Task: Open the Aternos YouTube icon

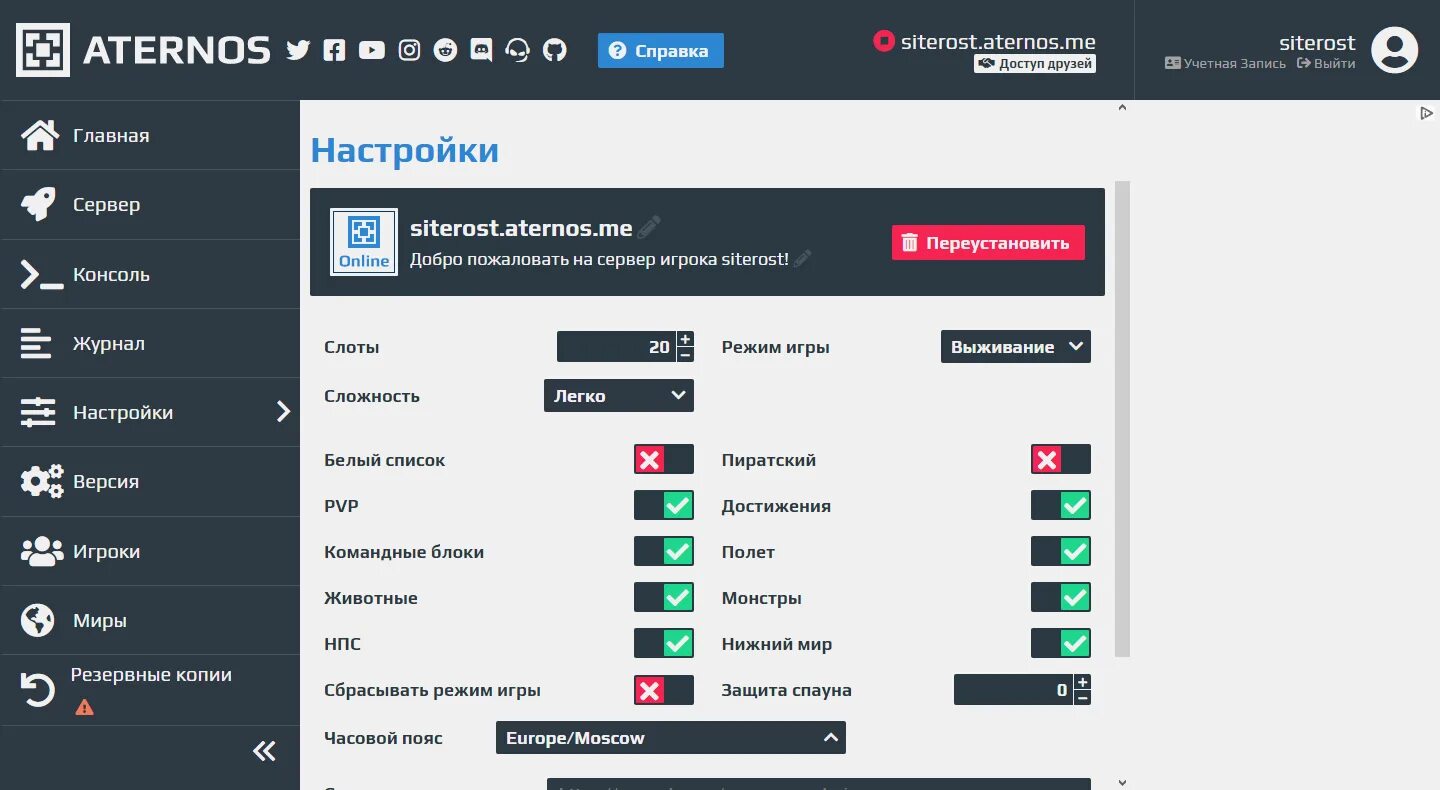Action: click(x=372, y=50)
